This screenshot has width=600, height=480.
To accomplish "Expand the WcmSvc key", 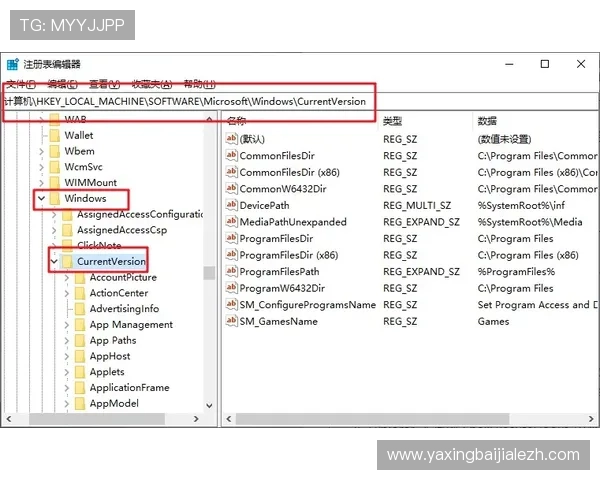I will point(41,167).
